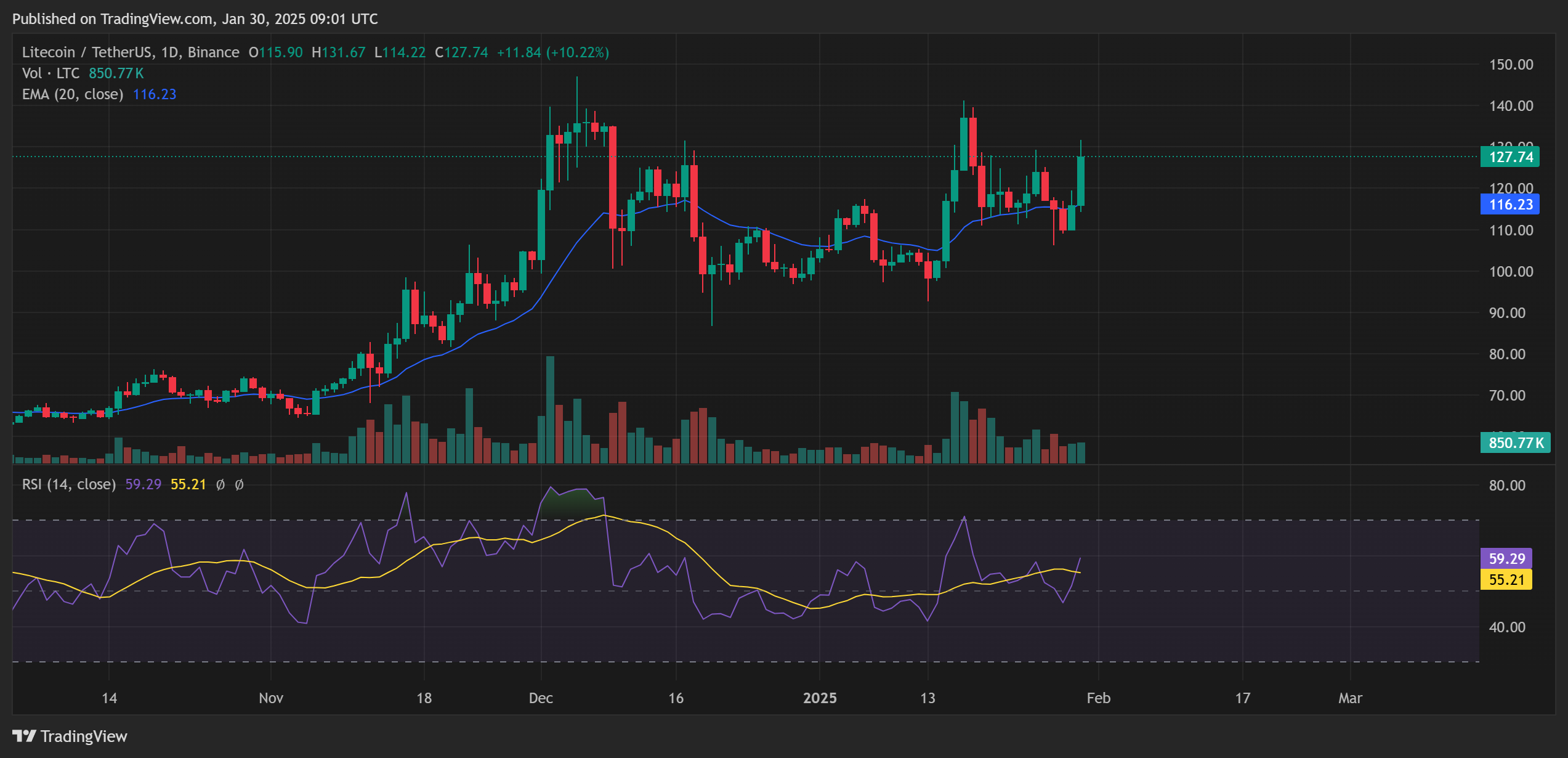This screenshot has height=758, width=1568.
Task: Click the 'Dec' date label on time axis
Action: tap(541, 698)
